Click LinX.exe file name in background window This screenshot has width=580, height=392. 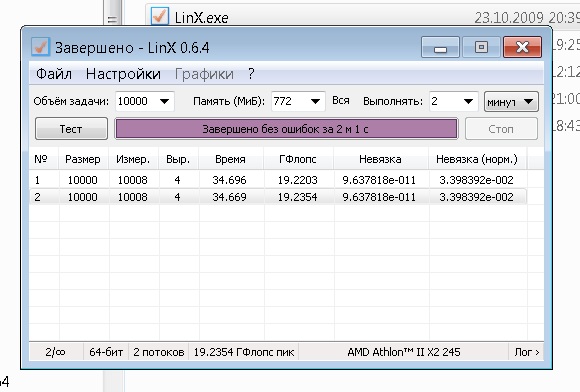click(202, 18)
